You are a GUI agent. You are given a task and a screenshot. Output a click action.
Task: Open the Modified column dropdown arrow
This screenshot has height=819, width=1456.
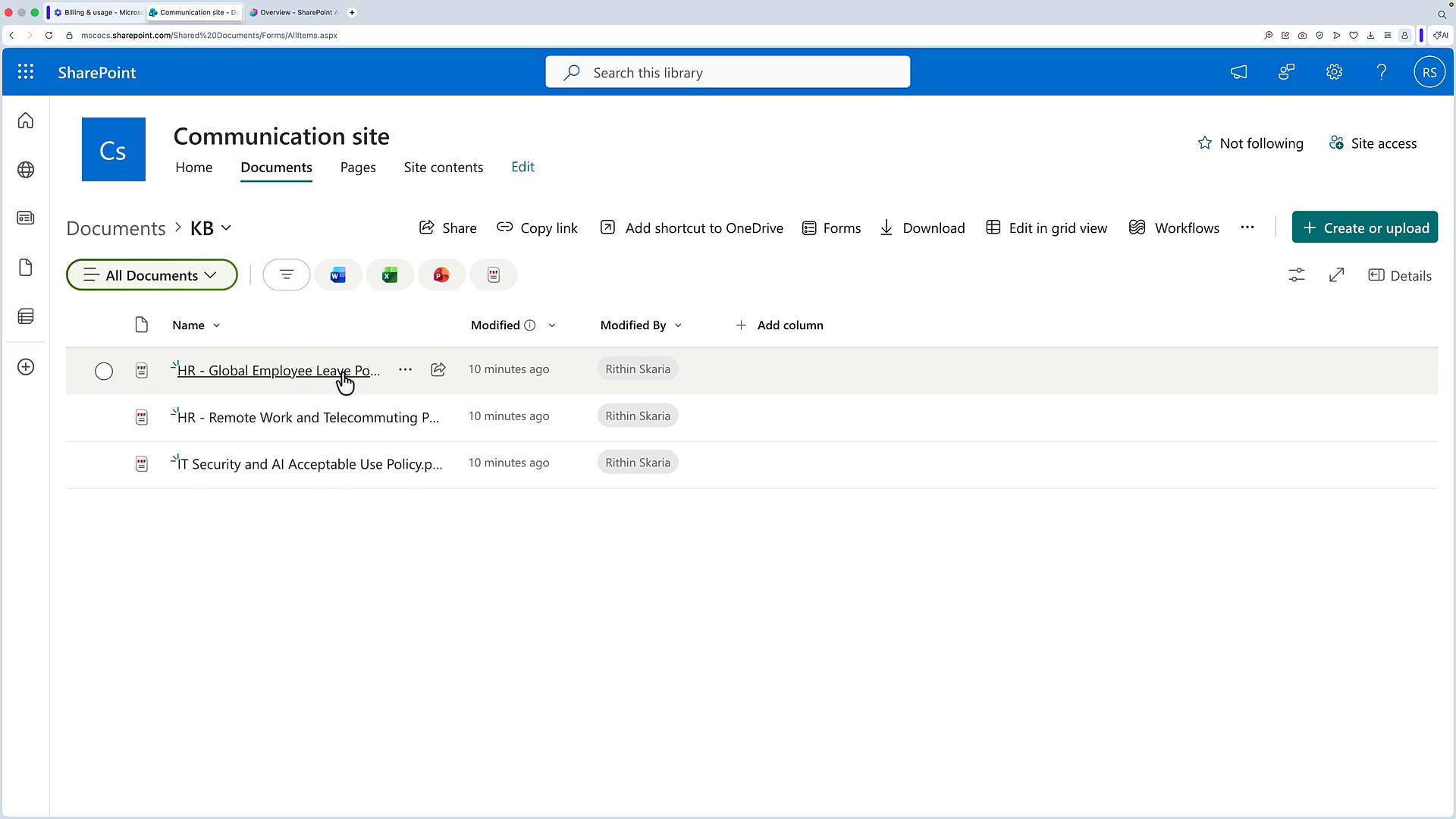[x=552, y=325]
